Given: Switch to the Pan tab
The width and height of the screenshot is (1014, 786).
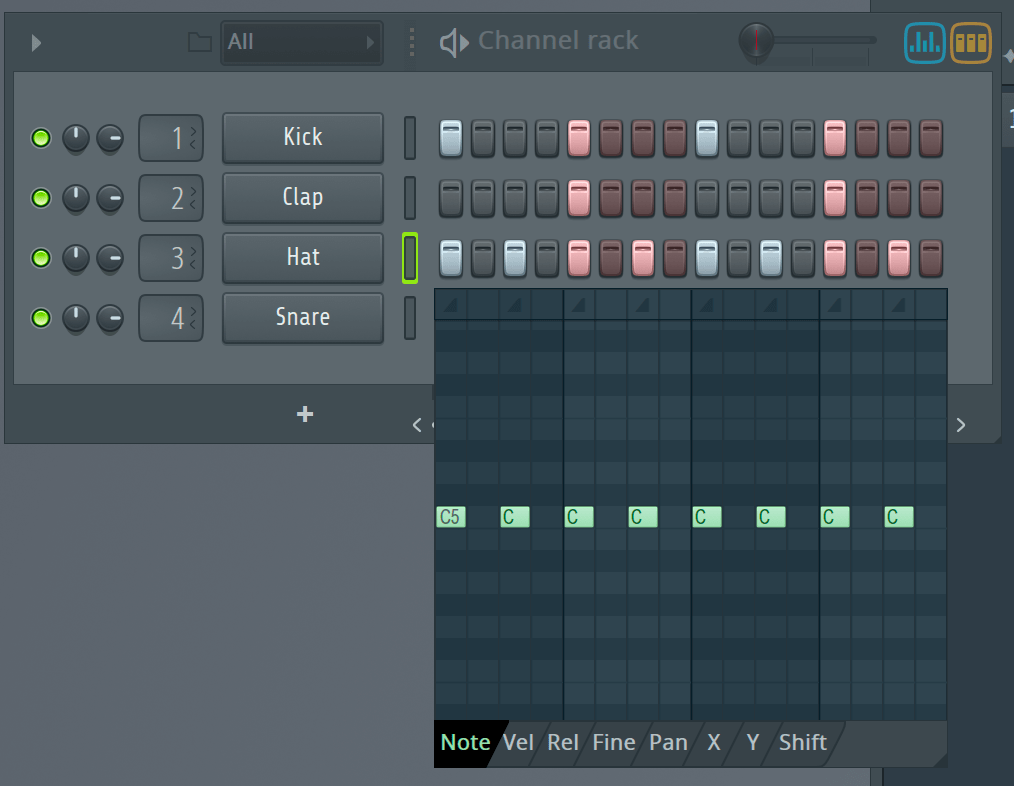Looking at the screenshot, I should coord(668,743).
